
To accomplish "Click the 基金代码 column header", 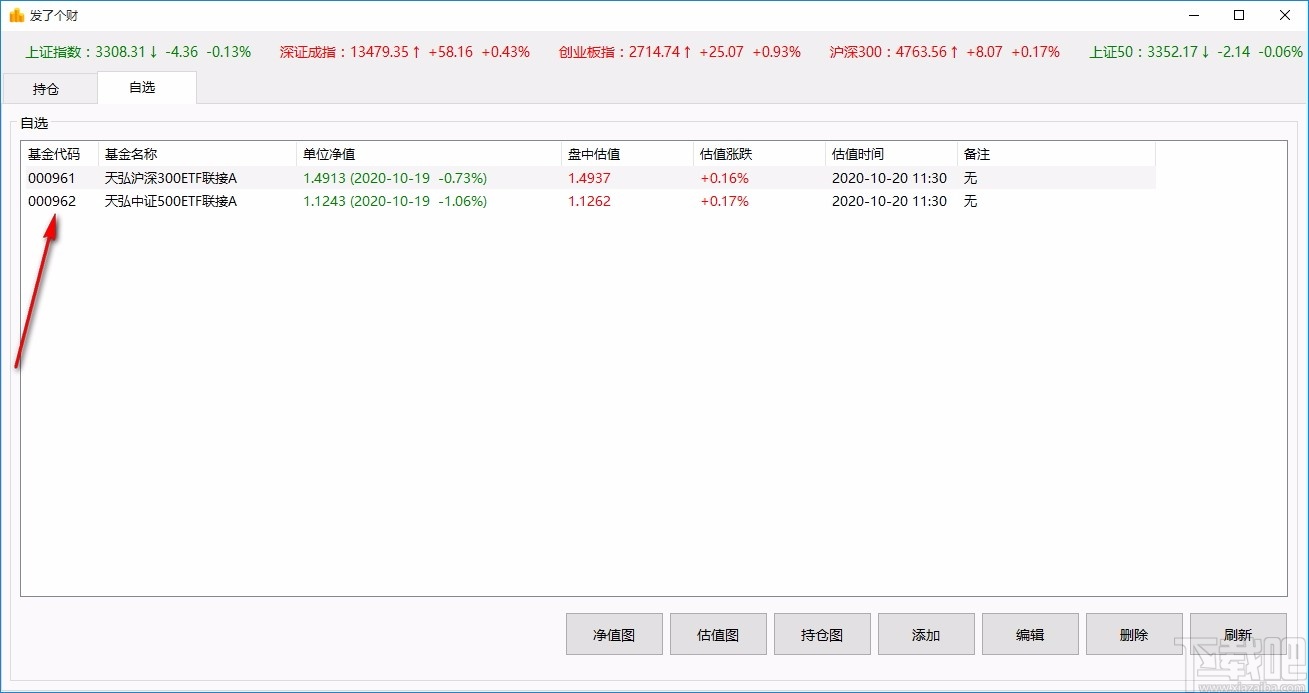I will 55,154.
